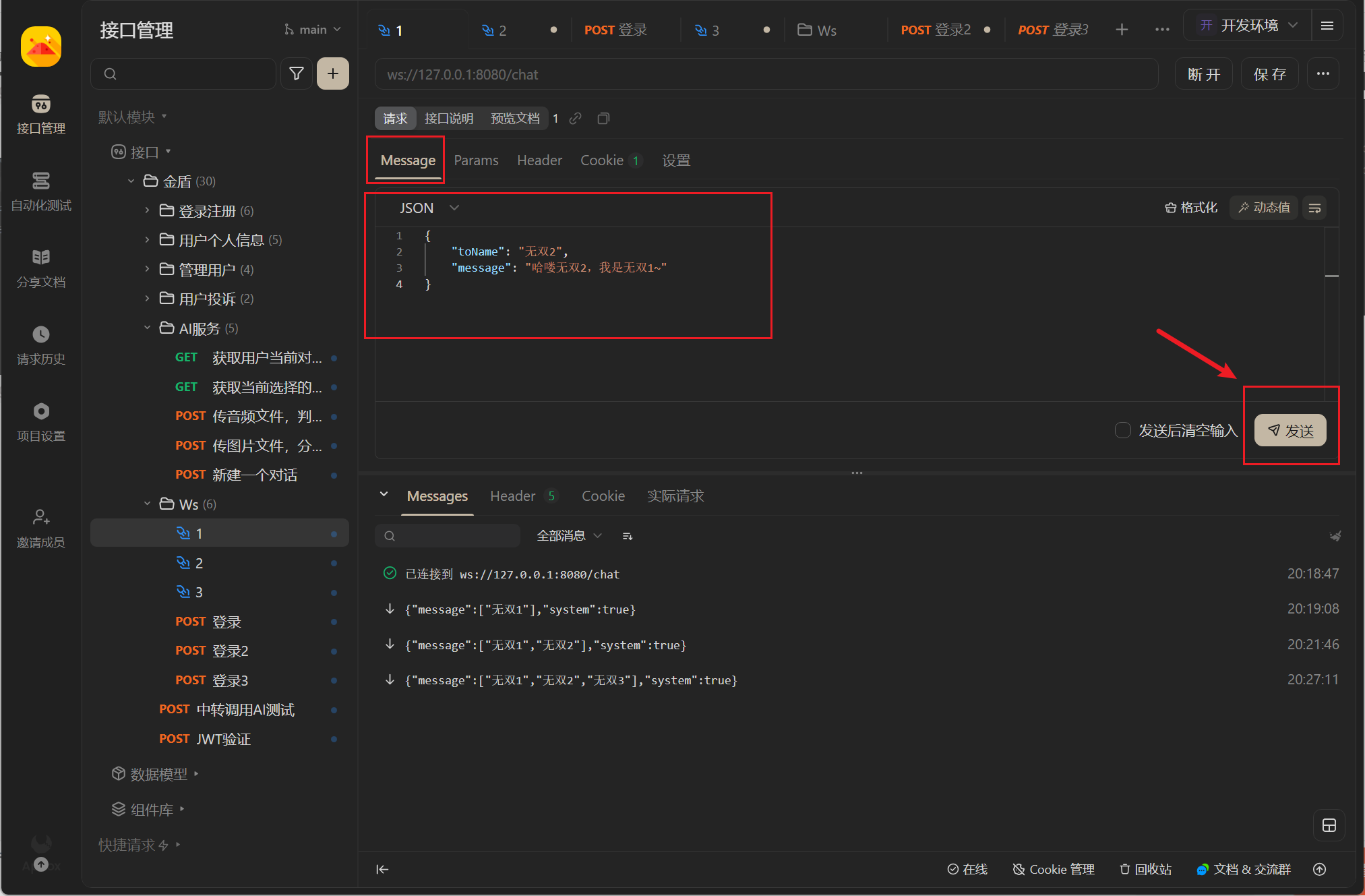
Task: Click the filter funnel icon
Action: click(296, 73)
